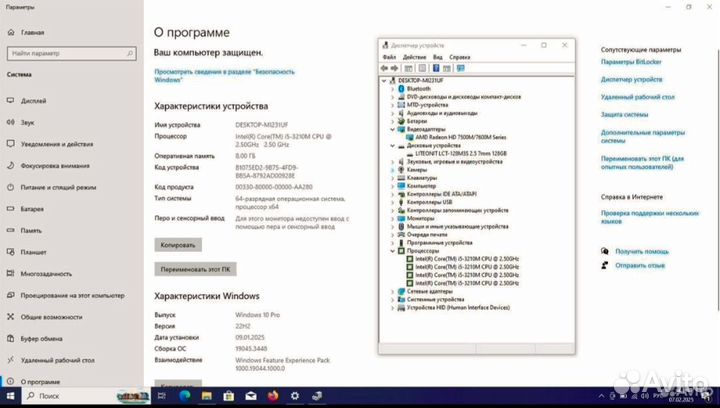Open Защита системы link

pos(624,115)
